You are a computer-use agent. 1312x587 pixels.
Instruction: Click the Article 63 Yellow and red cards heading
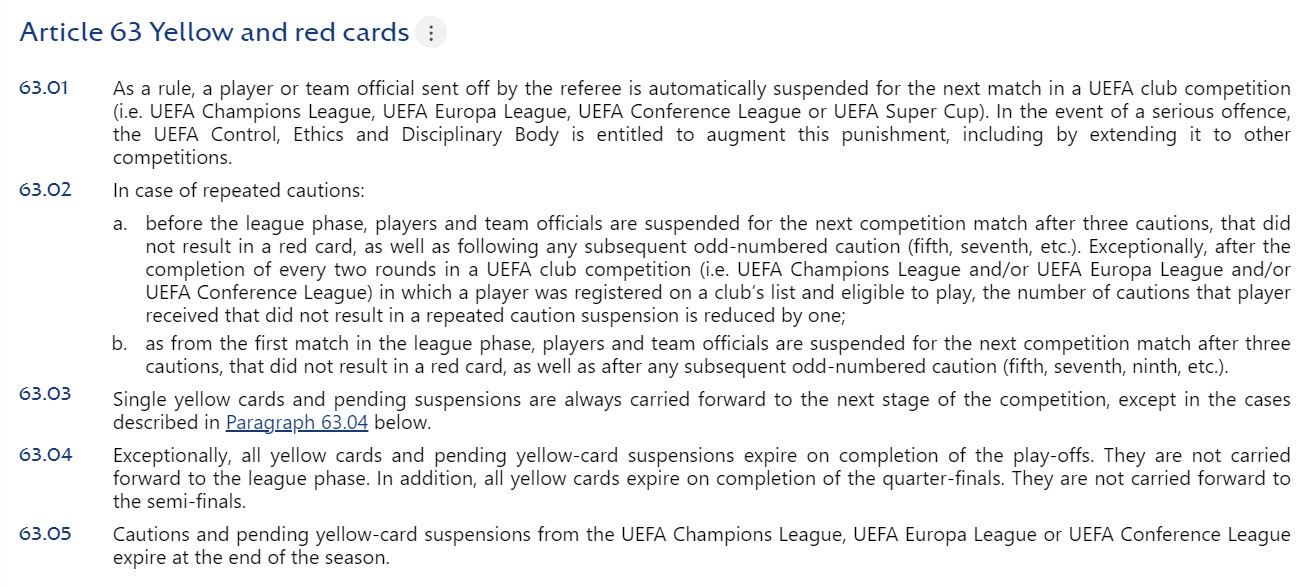(x=214, y=33)
